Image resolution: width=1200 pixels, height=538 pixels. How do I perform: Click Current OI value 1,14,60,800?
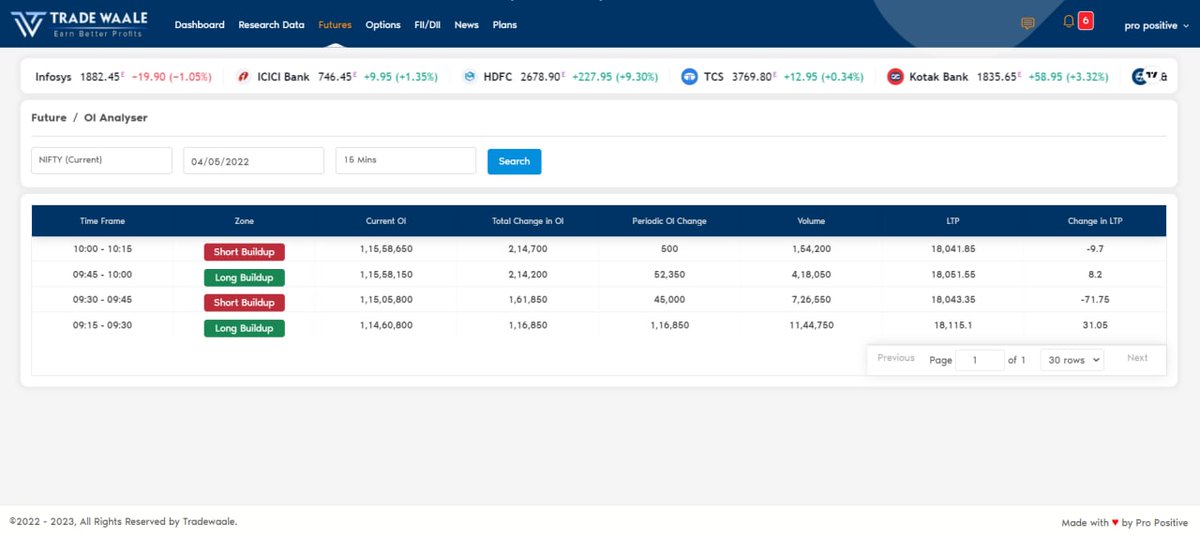[x=386, y=325]
